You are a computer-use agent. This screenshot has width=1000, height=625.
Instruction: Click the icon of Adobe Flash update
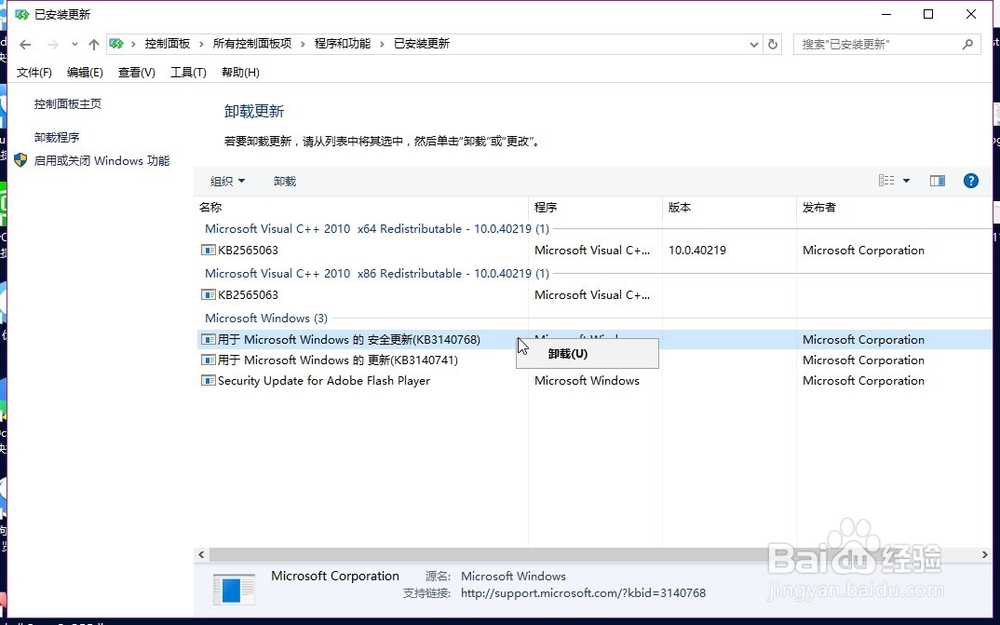208,381
